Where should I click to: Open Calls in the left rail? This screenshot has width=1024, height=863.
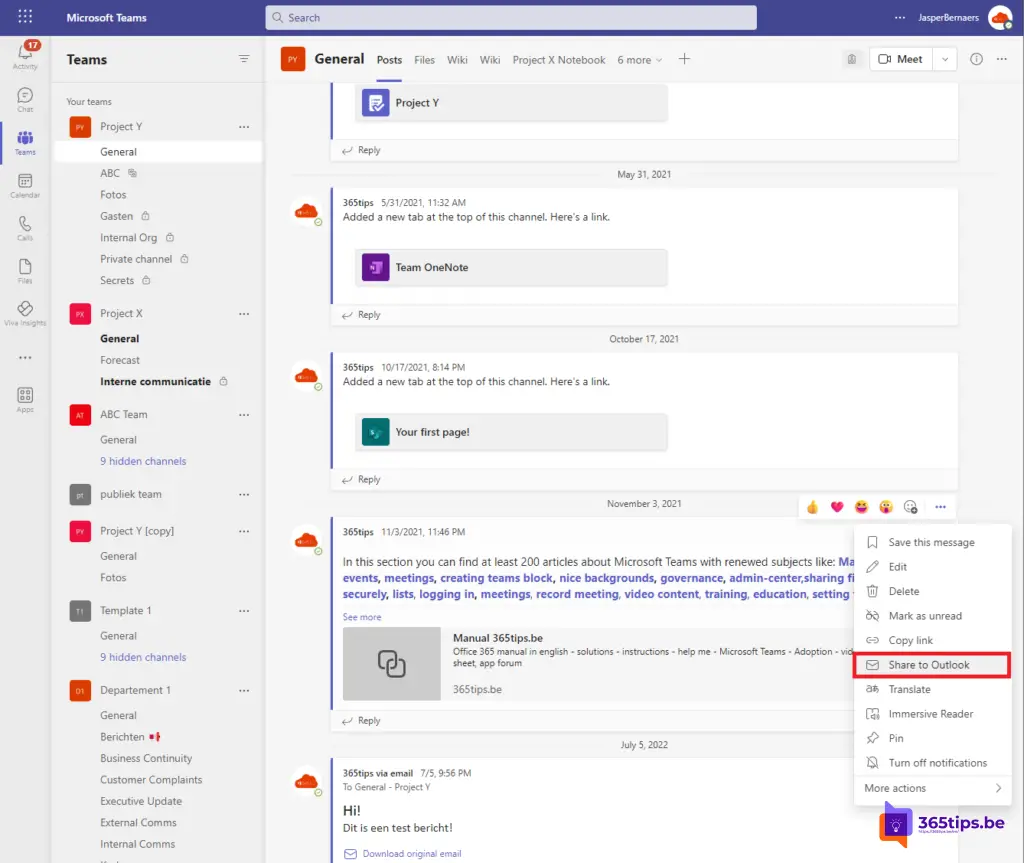(25, 228)
